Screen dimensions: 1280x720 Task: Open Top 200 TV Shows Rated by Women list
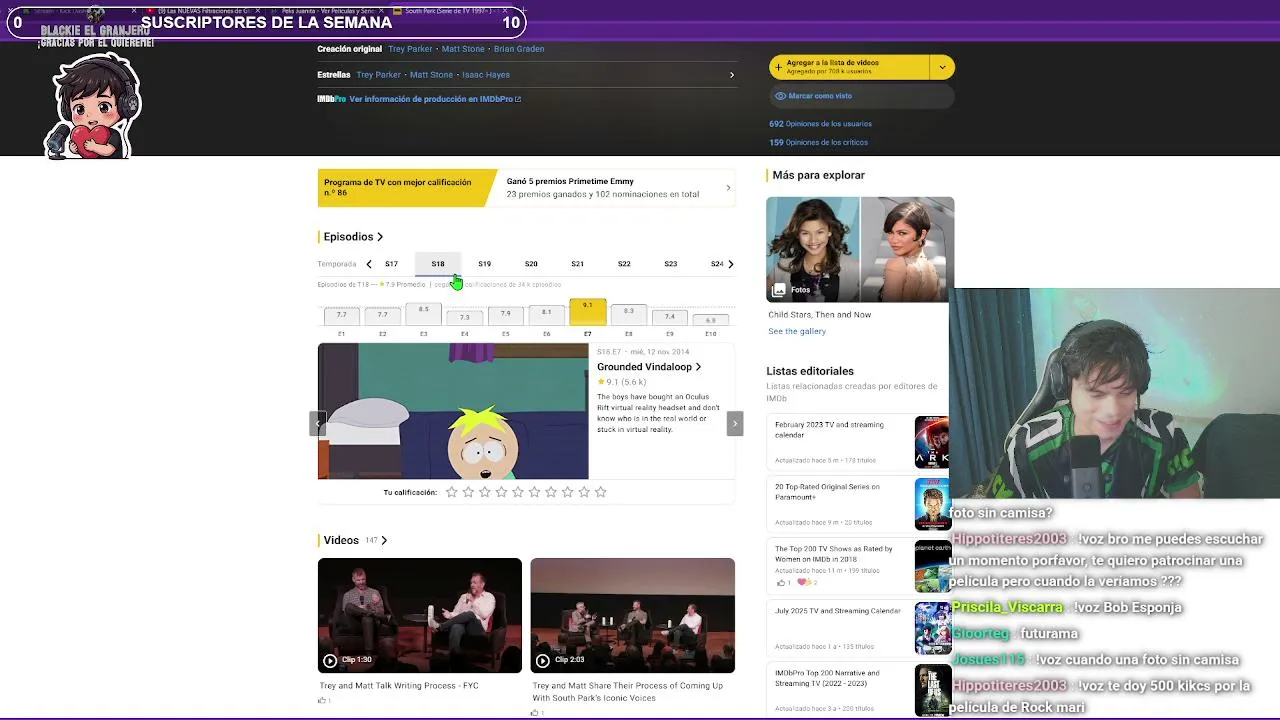point(834,554)
